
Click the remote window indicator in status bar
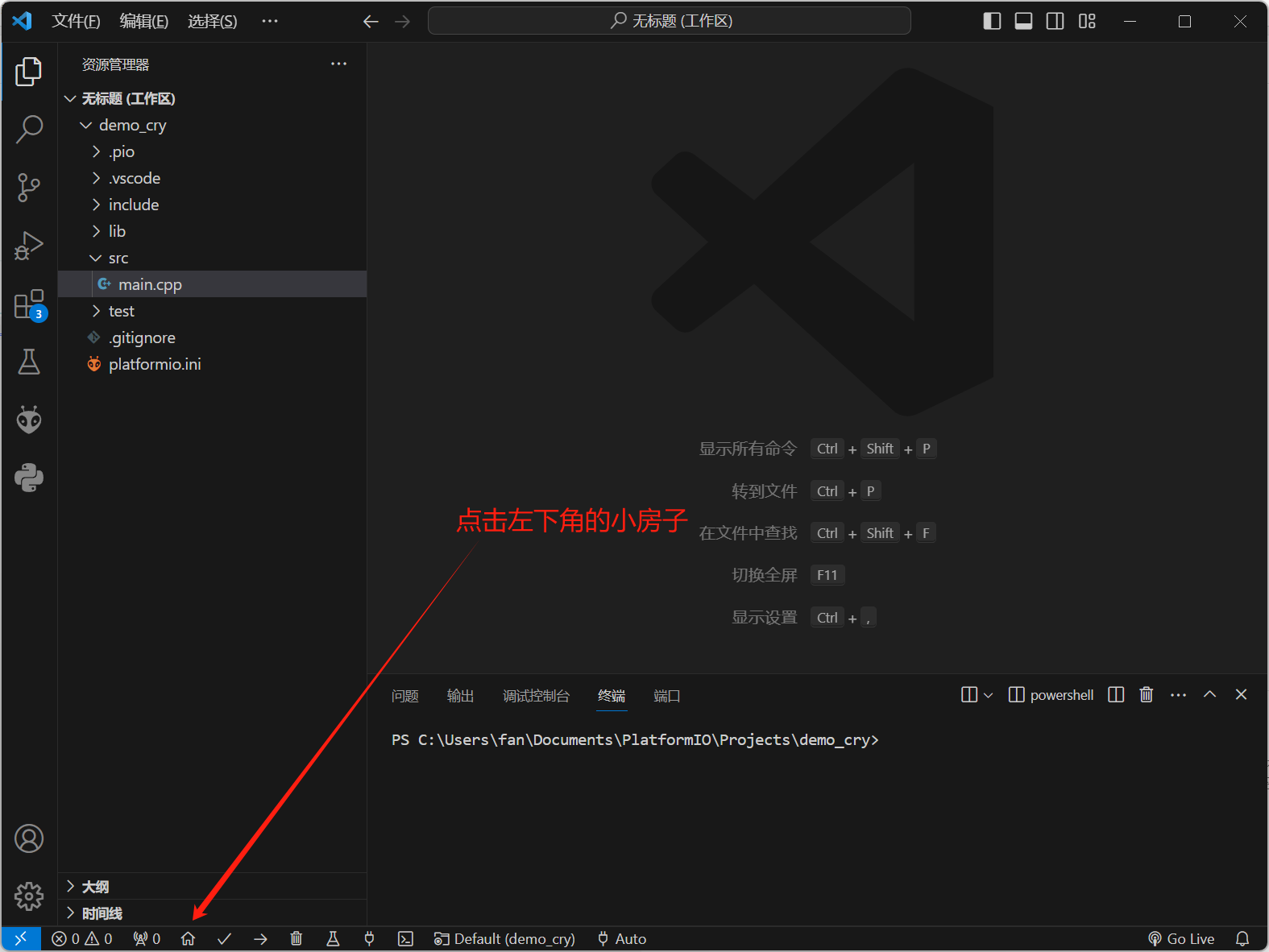point(21,938)
